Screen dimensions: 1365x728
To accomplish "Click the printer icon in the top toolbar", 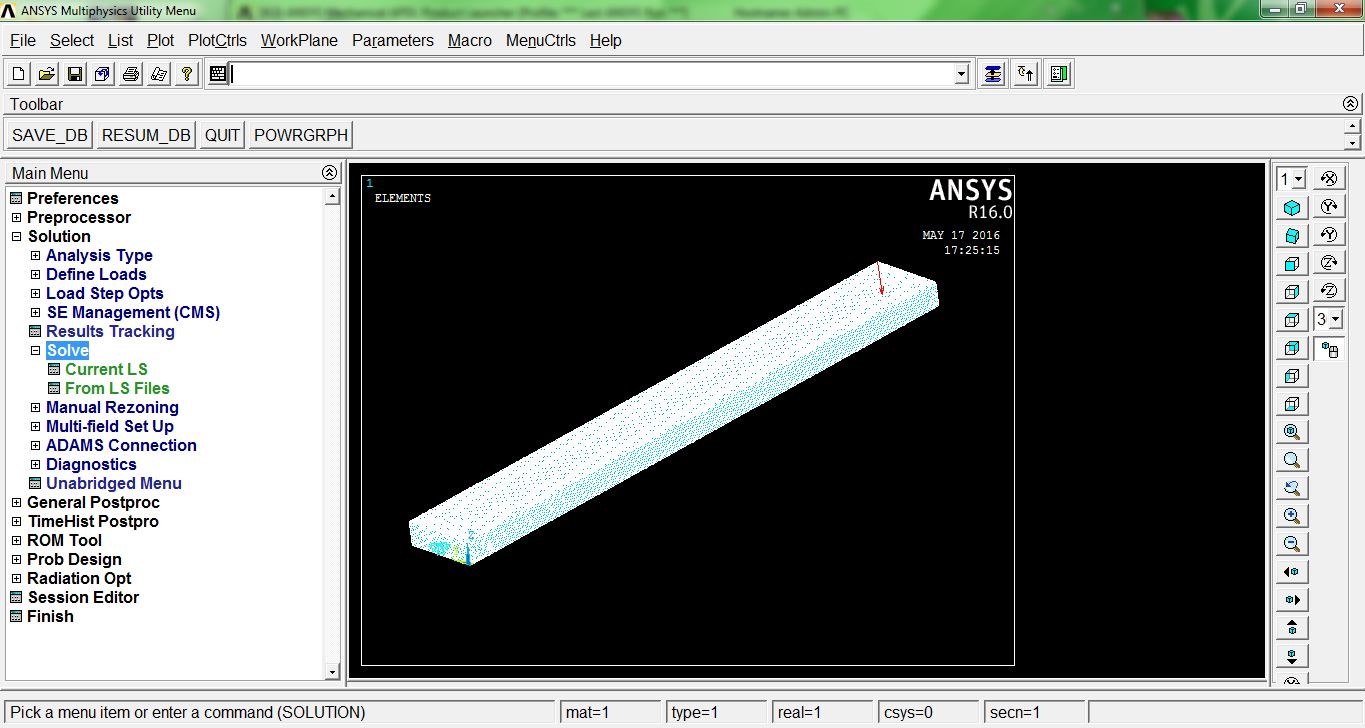I will [x=131, y=74].
